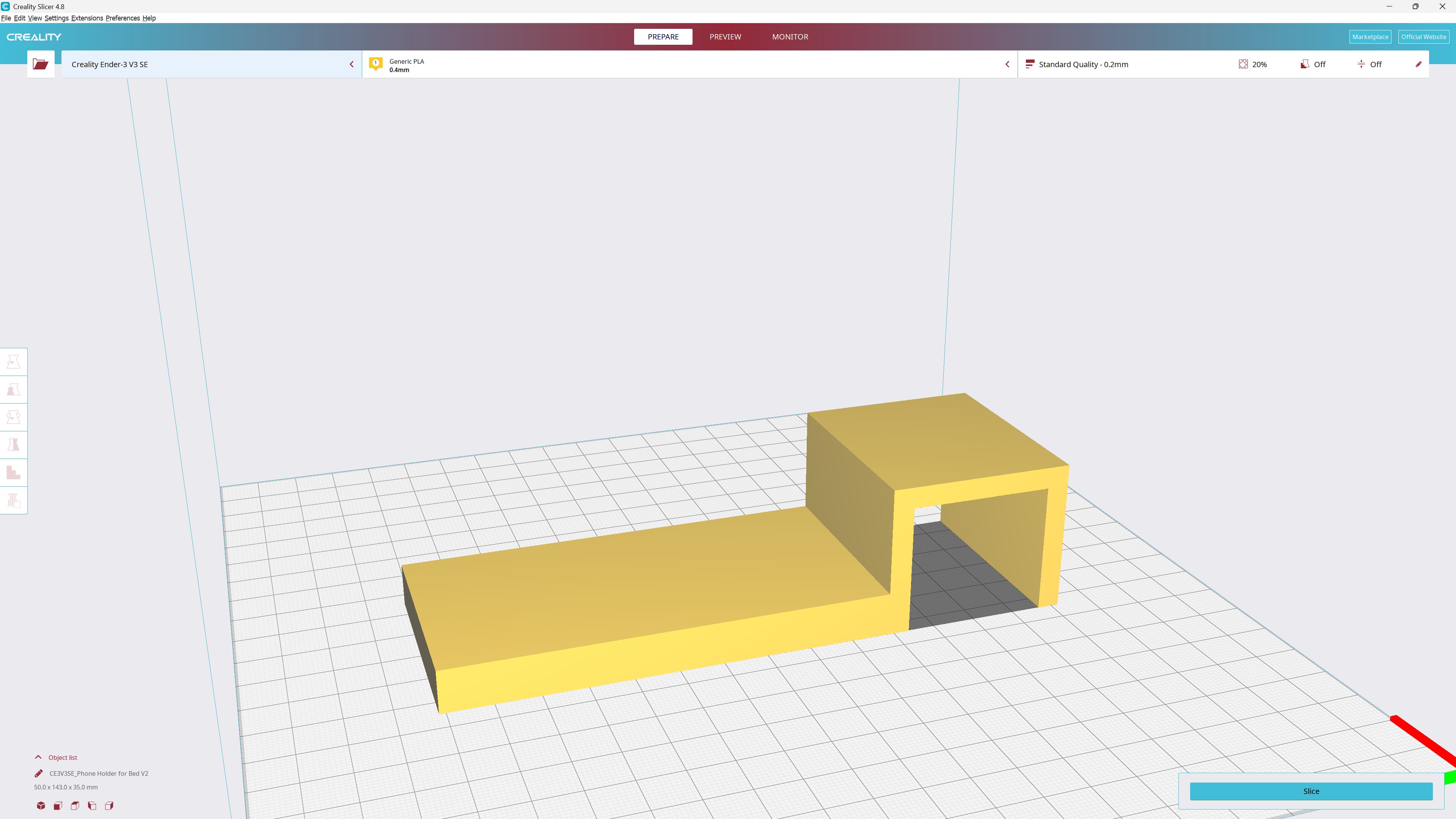The image size is (1456, 819).
Task: Select the Scale tool in sidebar
Action: pyautogui.click(x=14, y=390)
